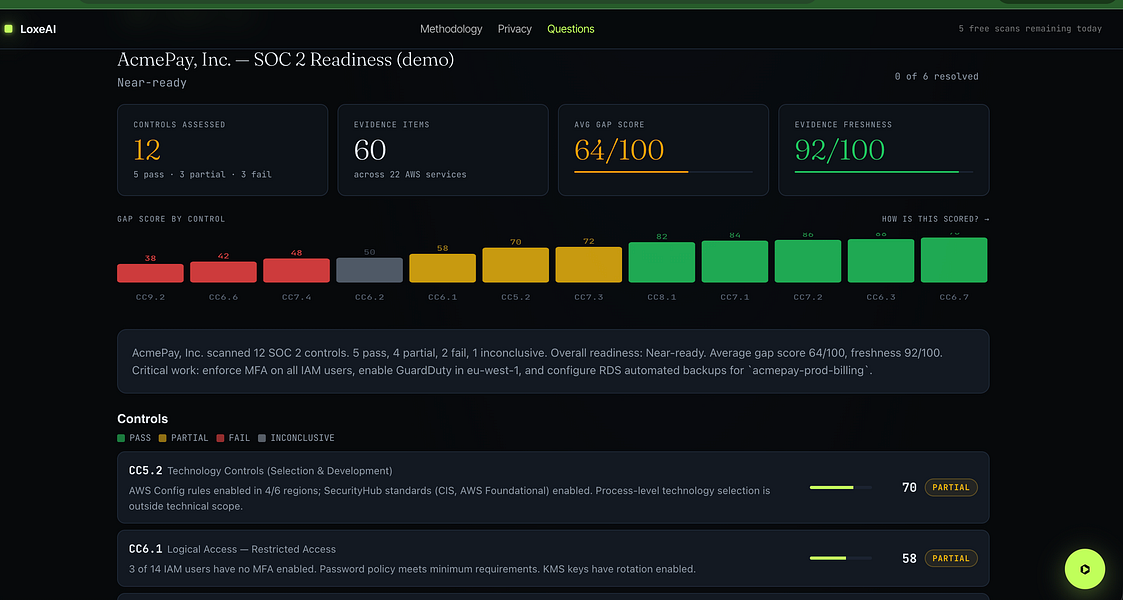Click the Evidence Freshness value 92/100
This screenshot has width=1123, height=600.
[x=839, y=150]
